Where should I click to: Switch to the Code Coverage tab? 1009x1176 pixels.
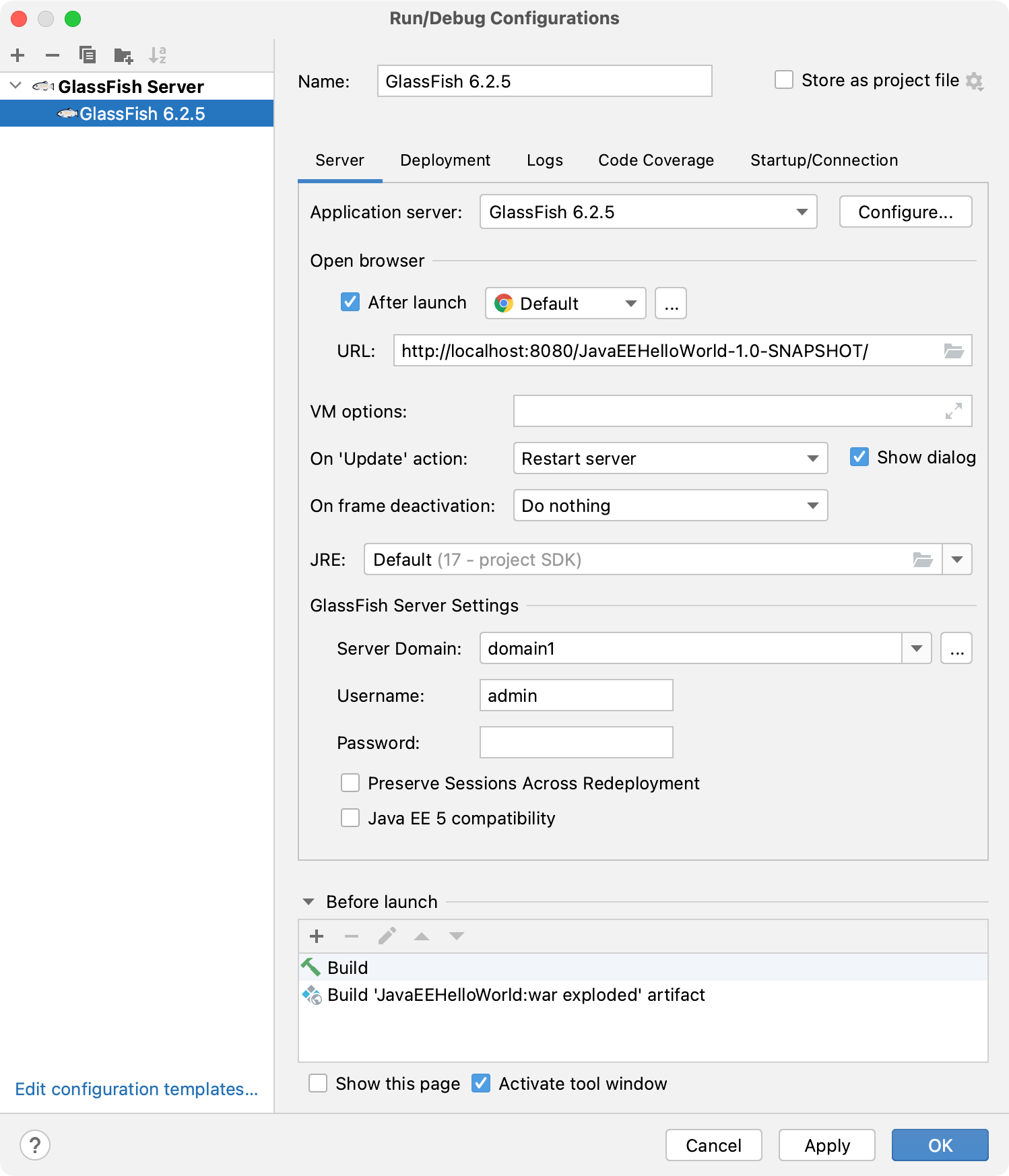tap(655, 160)
